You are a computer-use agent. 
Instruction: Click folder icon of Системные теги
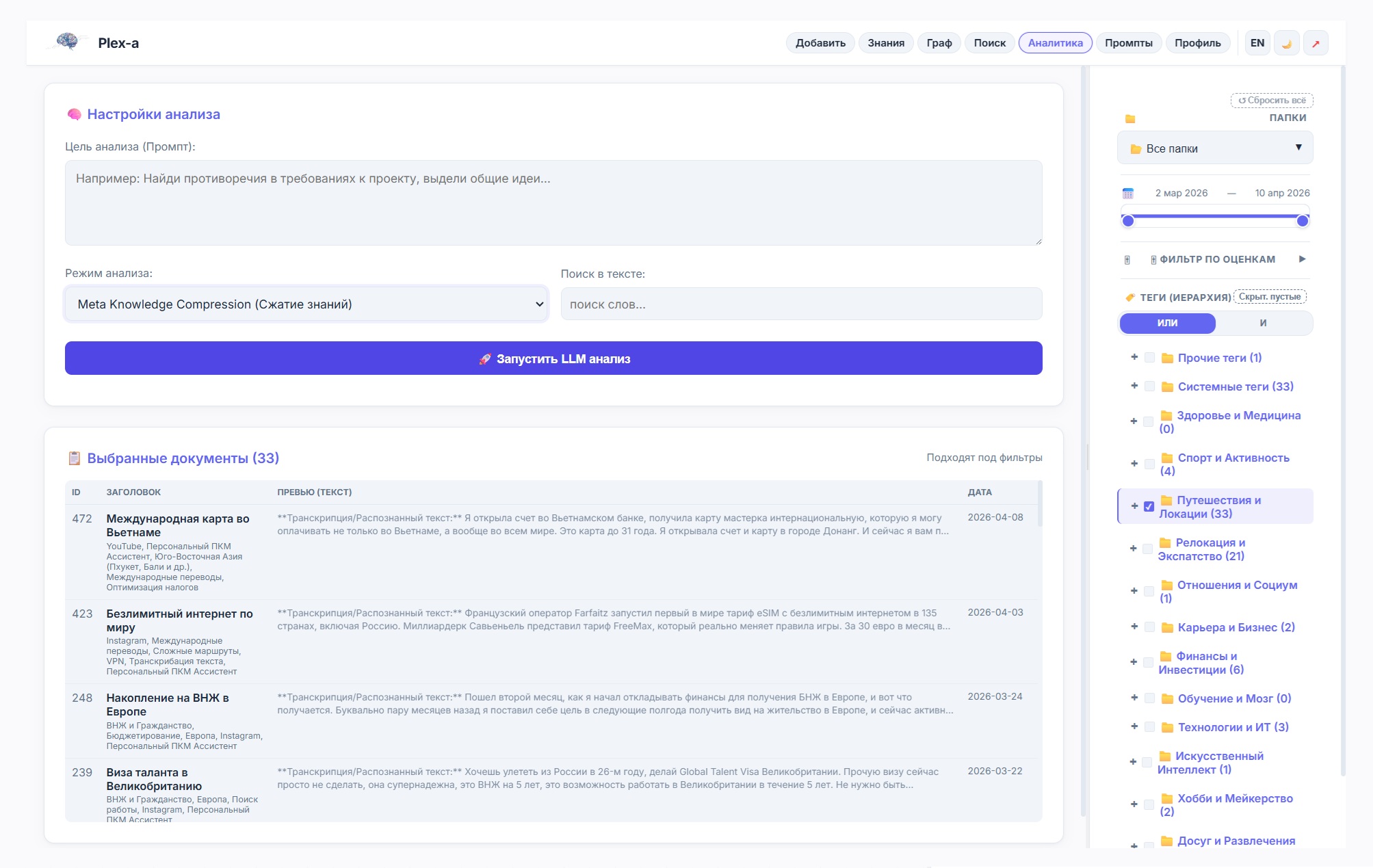pos(1167,387)
